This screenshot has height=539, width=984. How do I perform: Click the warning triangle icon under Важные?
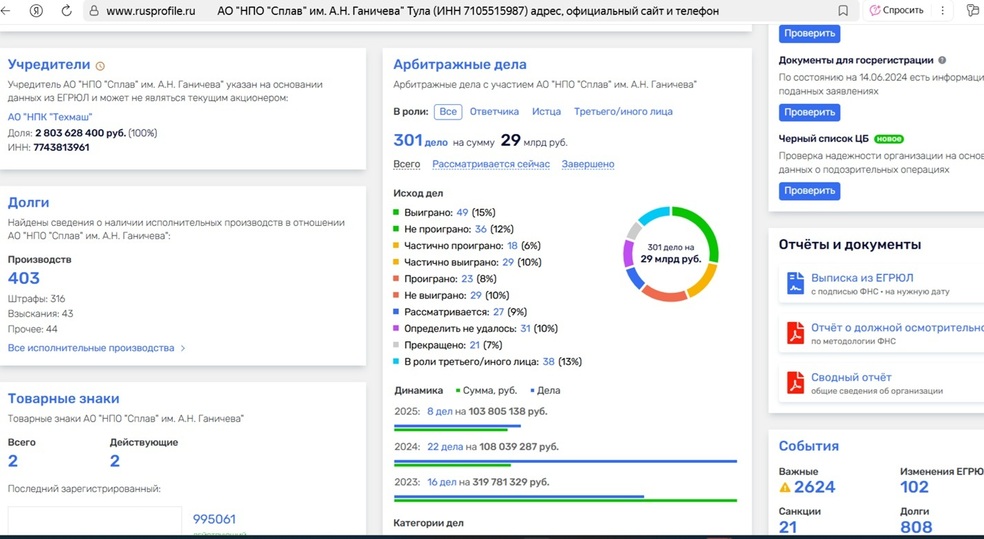pyautogui.click(x=785, y=488)
